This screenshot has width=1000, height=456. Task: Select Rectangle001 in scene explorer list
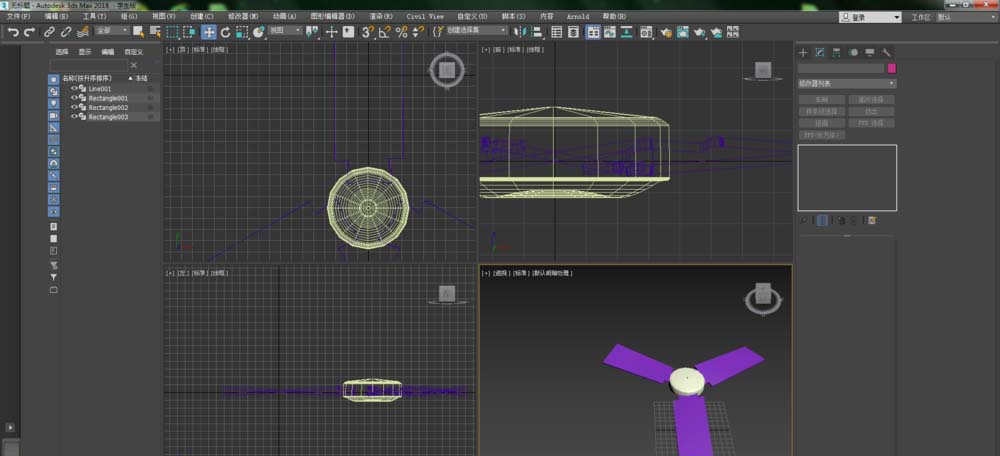coord(108,98)
